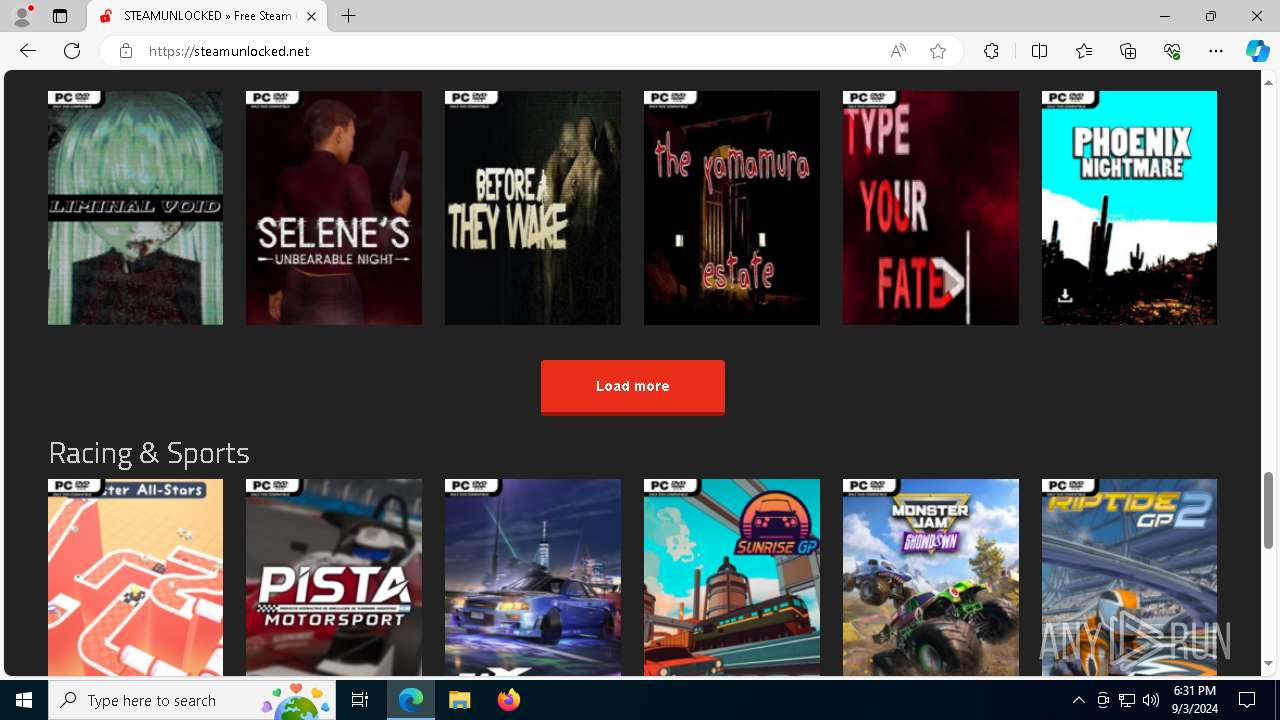Add this page to favorites star
The height and width of the screenshot is (720, 1280).
coord(938,51)
